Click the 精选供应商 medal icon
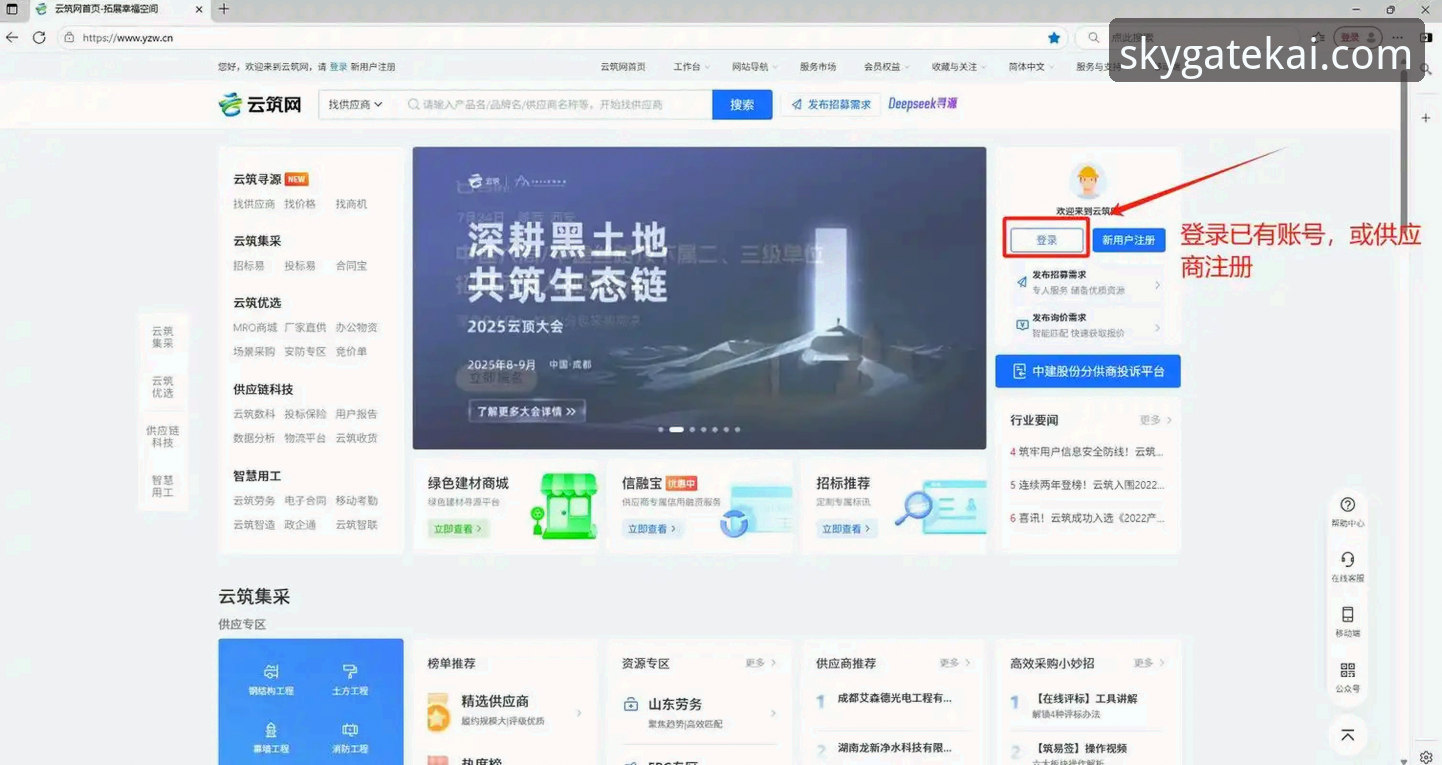This screenshot has width=1442, height=765. [x=438, y=711]
